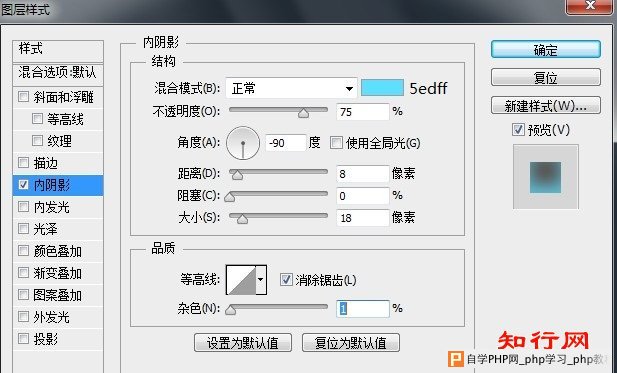Expand the contour picker arrow
Screen dimensions: 617x373
(261, 280)
